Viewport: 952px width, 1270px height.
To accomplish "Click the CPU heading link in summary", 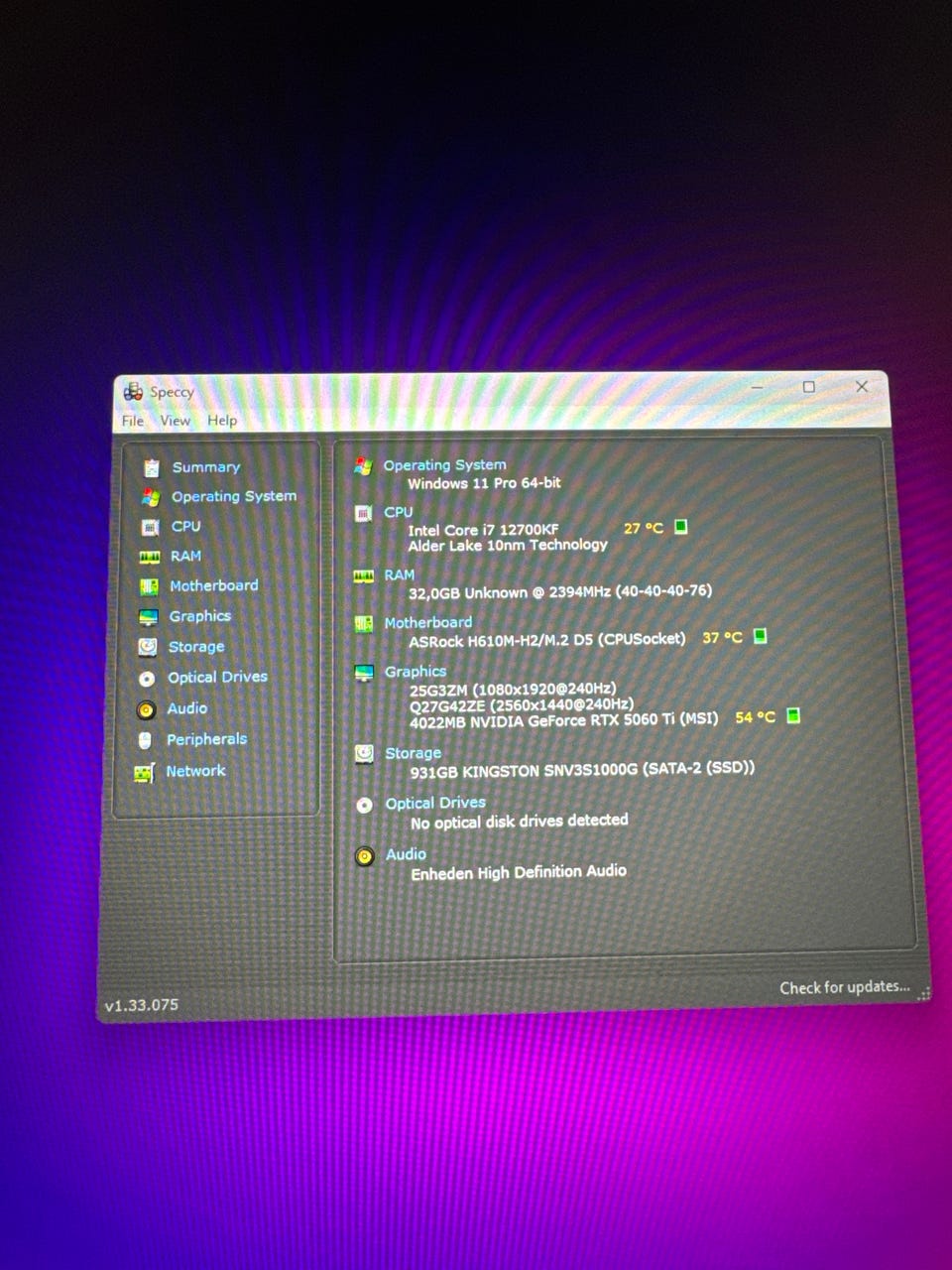I will (399, 512).
